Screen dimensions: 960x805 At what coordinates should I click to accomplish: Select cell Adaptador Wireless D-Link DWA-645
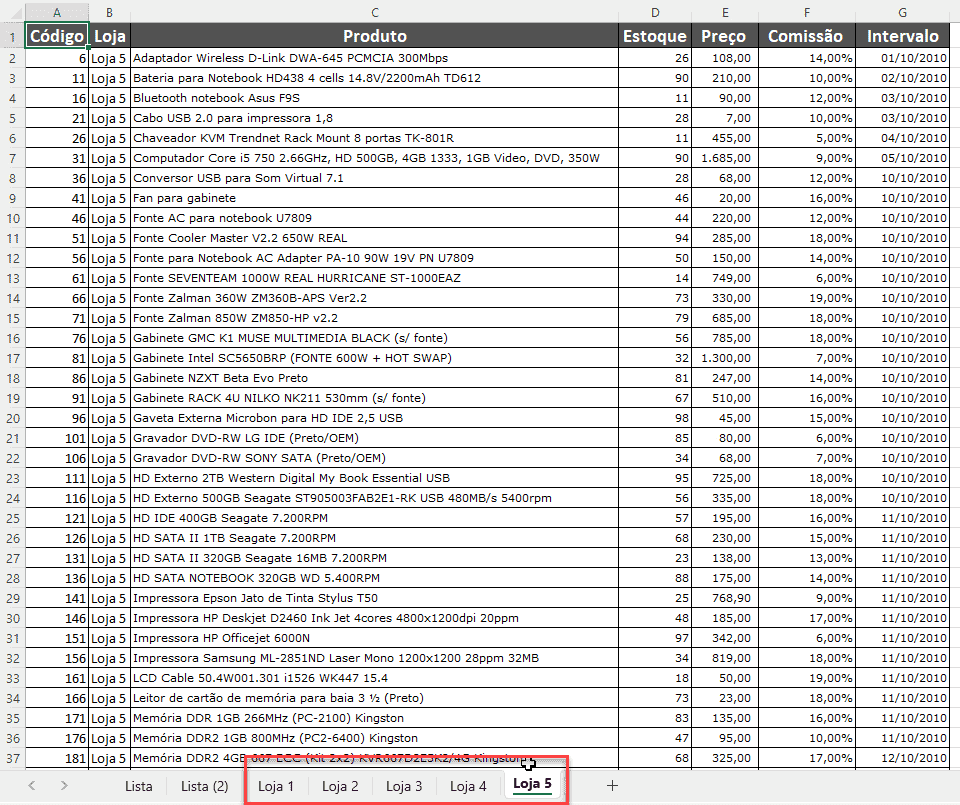click(x=375, y=58)
